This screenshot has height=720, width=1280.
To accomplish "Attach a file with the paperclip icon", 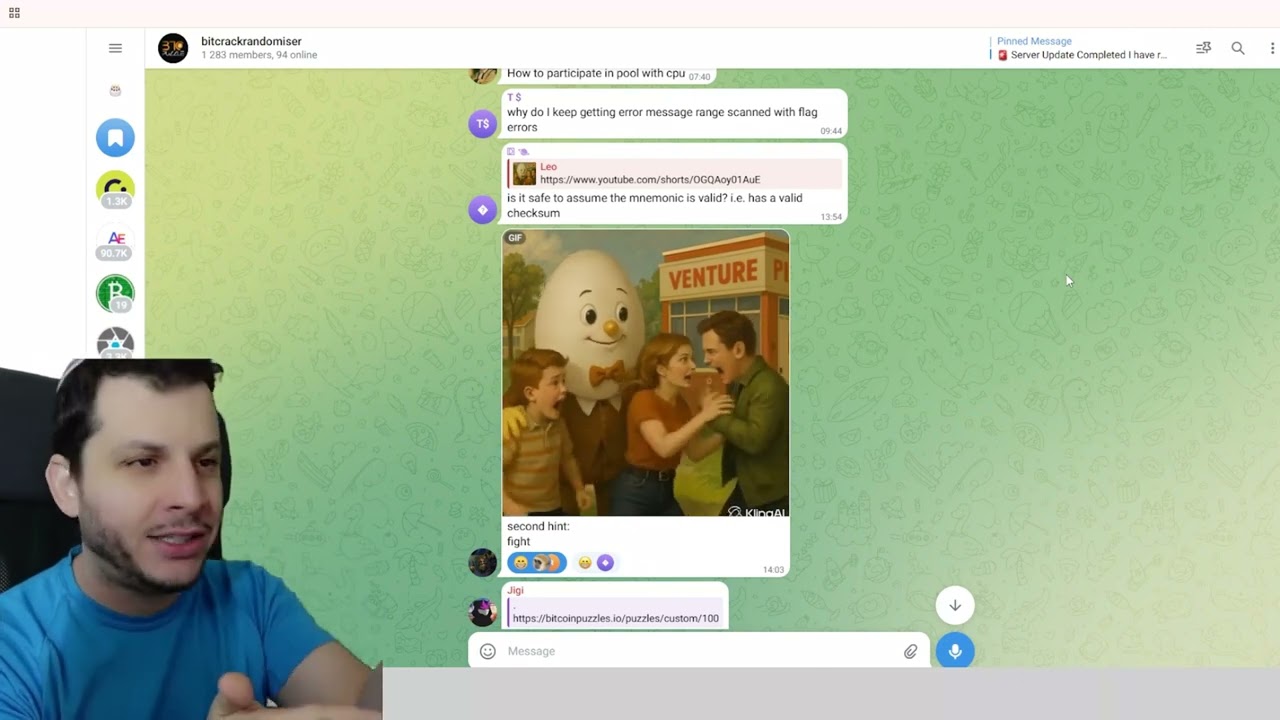I will [910, 651].
